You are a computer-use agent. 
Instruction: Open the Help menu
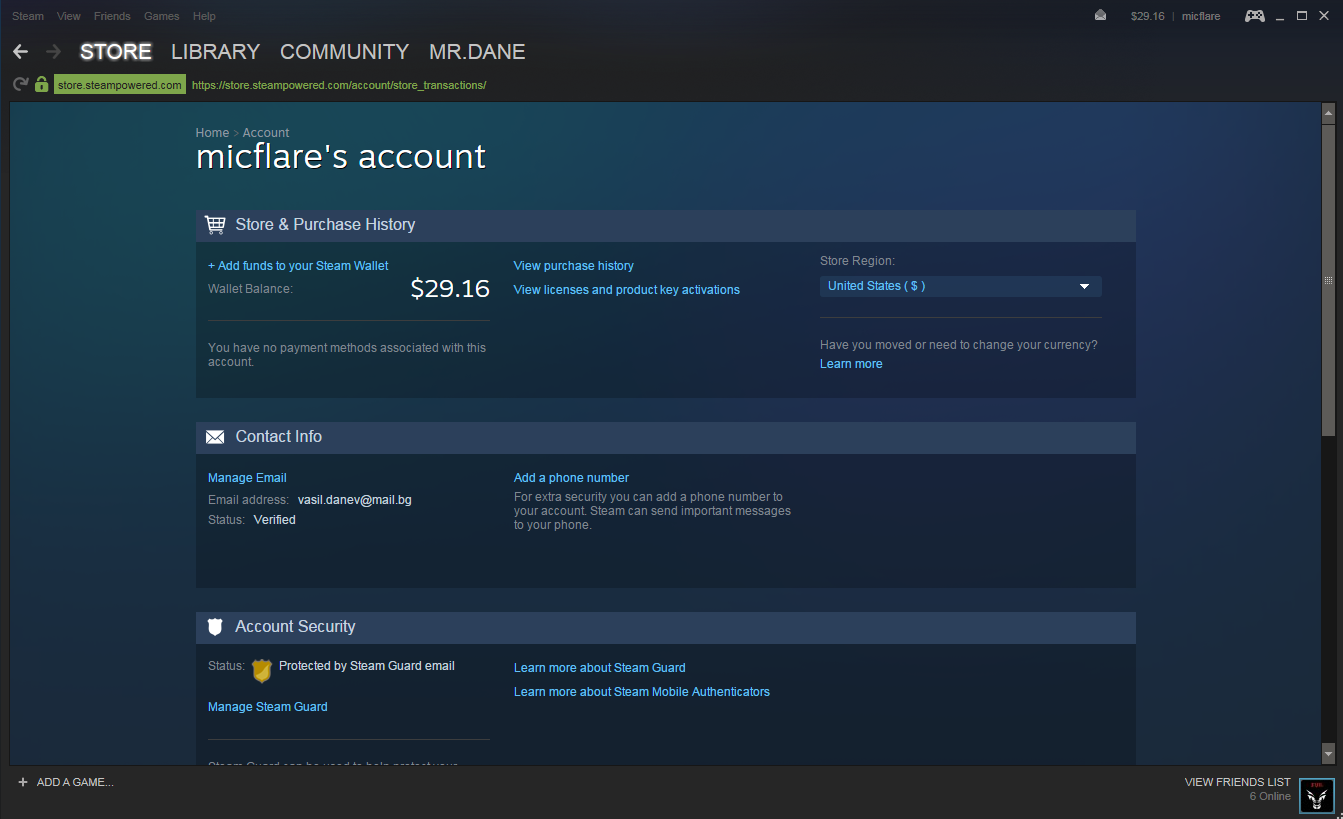(x=204, y=16)
